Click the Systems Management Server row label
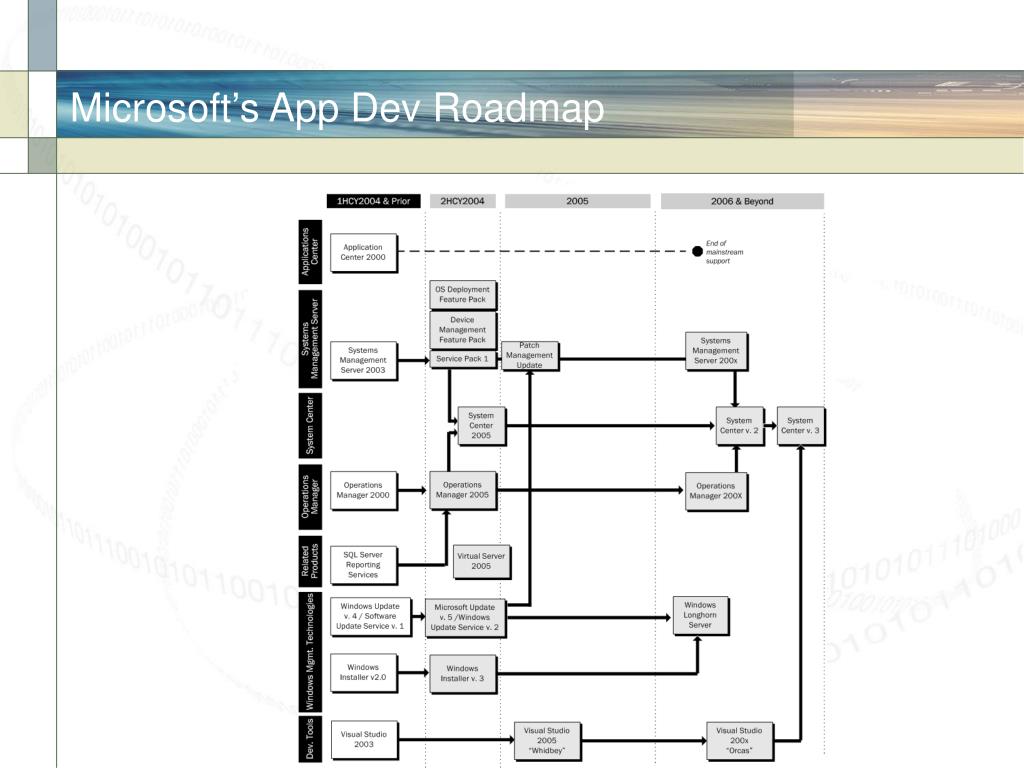 pyautogui.click(x=310, y=339)
